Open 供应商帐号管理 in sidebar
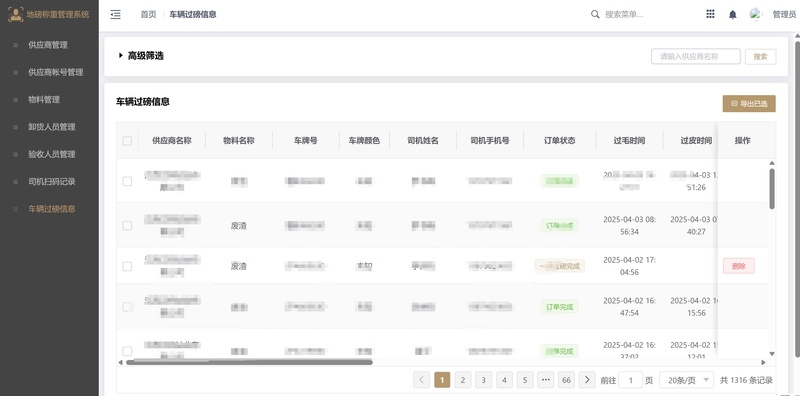This screenshot has width=800, height=396. (x=56, y=72)
